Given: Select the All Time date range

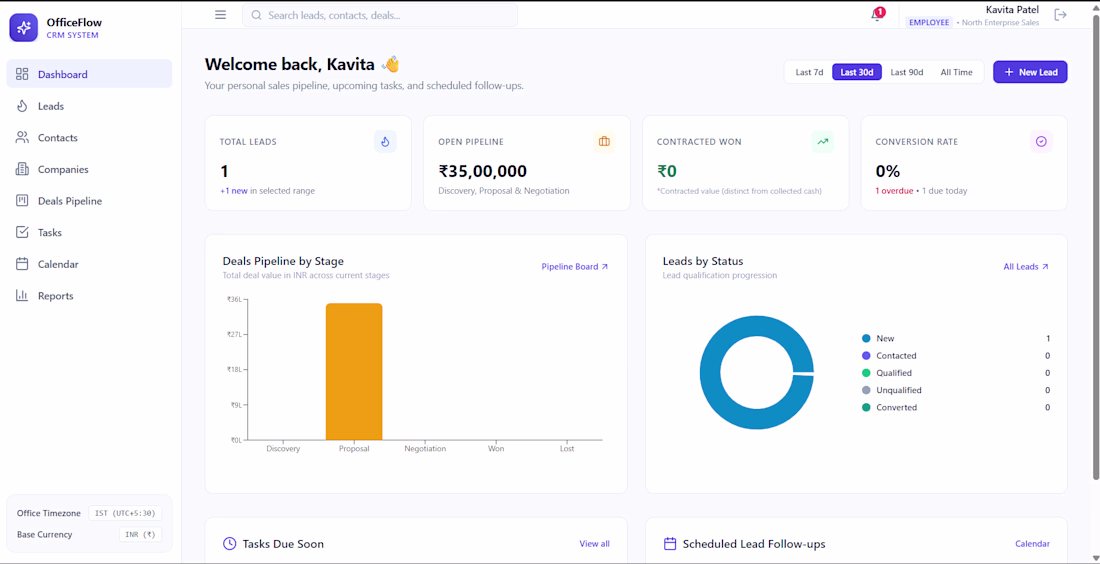Looking at the screenshot, I should click(956, 72).
